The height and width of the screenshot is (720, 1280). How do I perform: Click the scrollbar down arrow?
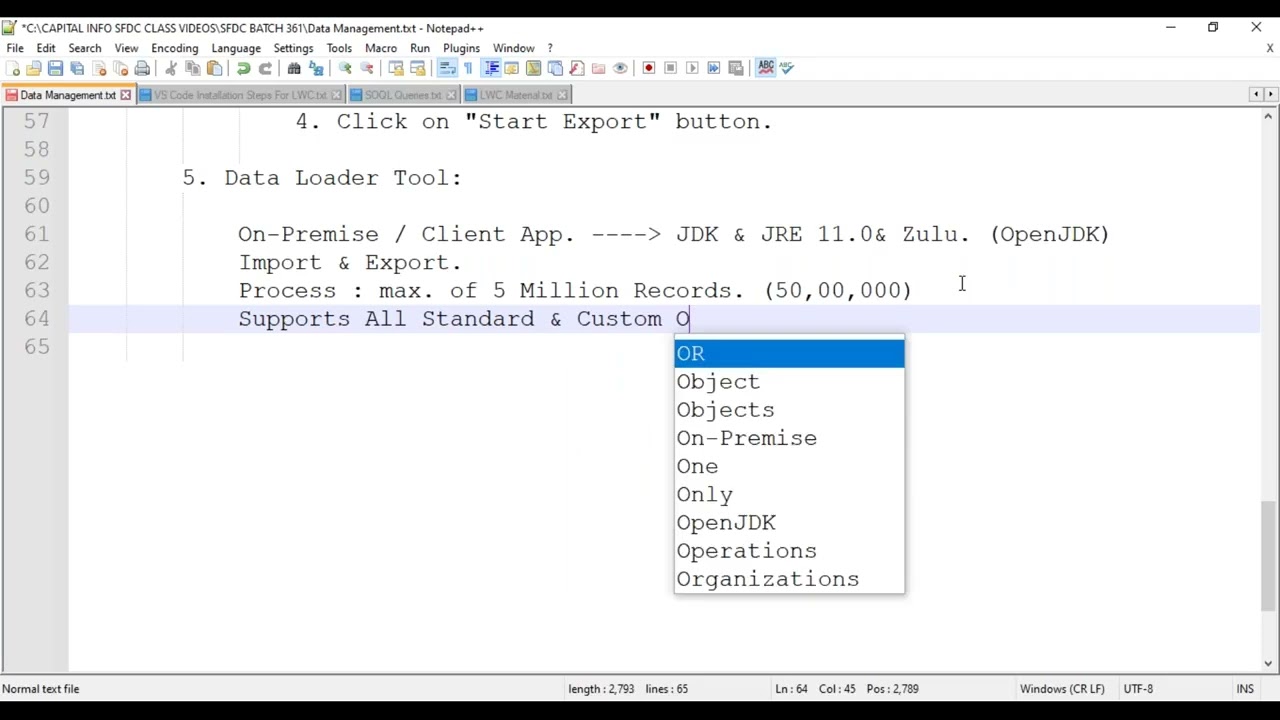(1269, 663)
